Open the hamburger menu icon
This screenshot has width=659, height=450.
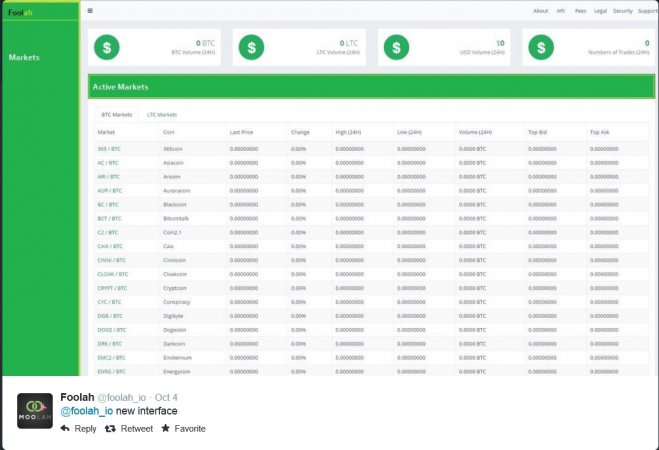pyautogui.click(x=90, y=11)
